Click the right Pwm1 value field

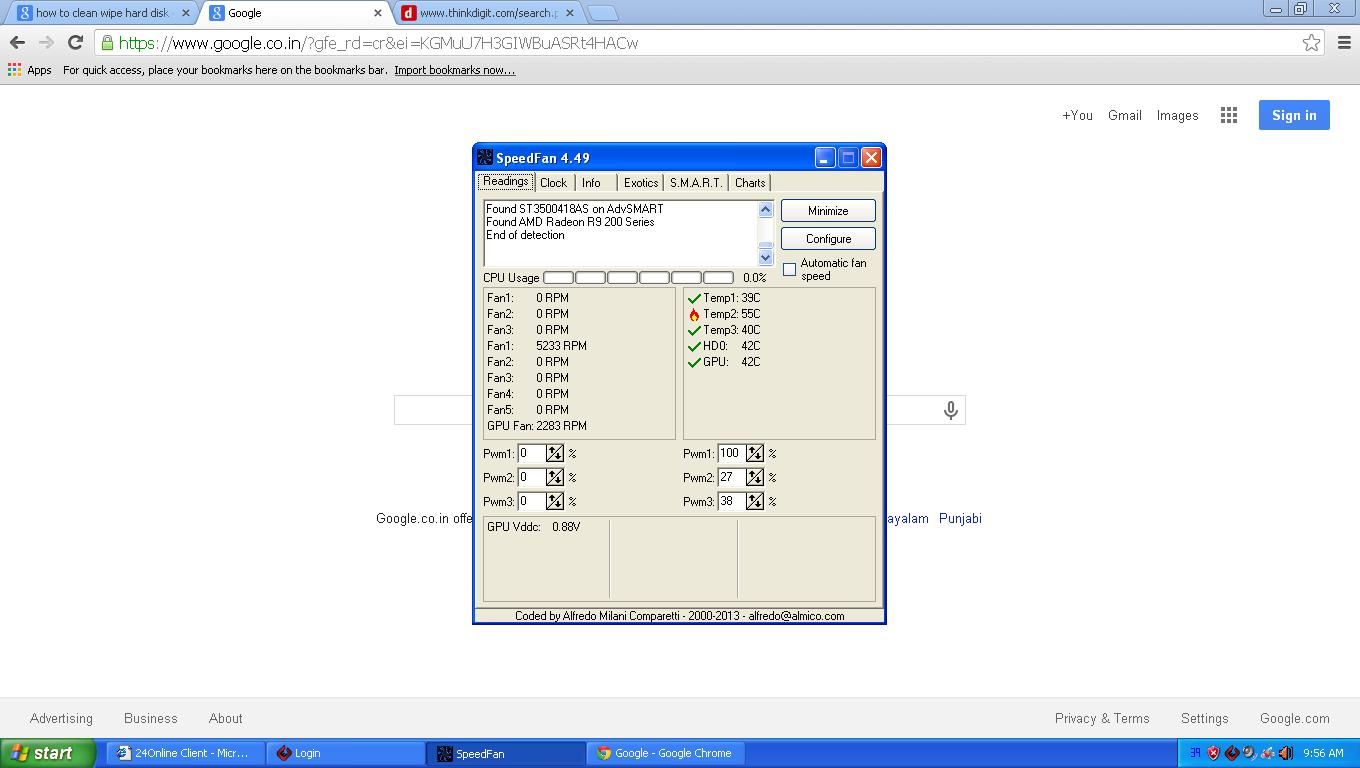[x=731, y=453]
